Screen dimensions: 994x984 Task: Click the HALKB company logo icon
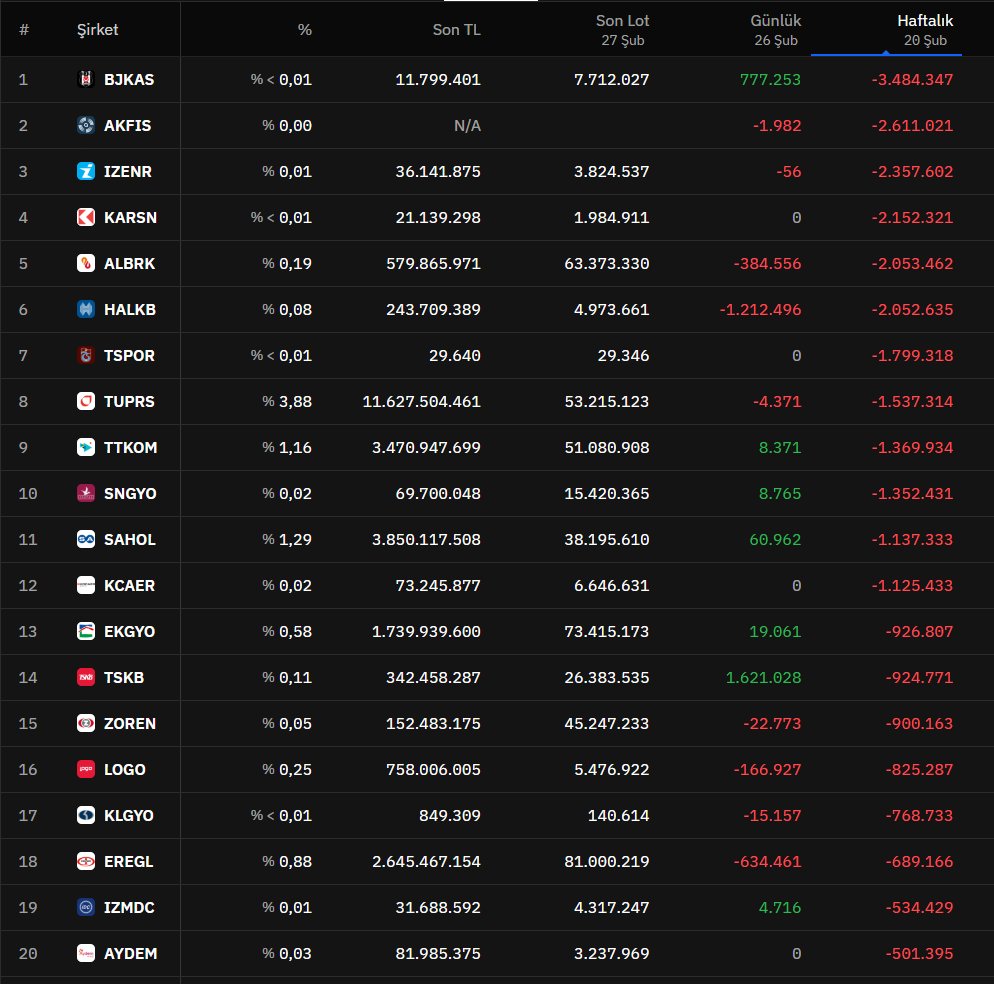click(x=86, y=309)
